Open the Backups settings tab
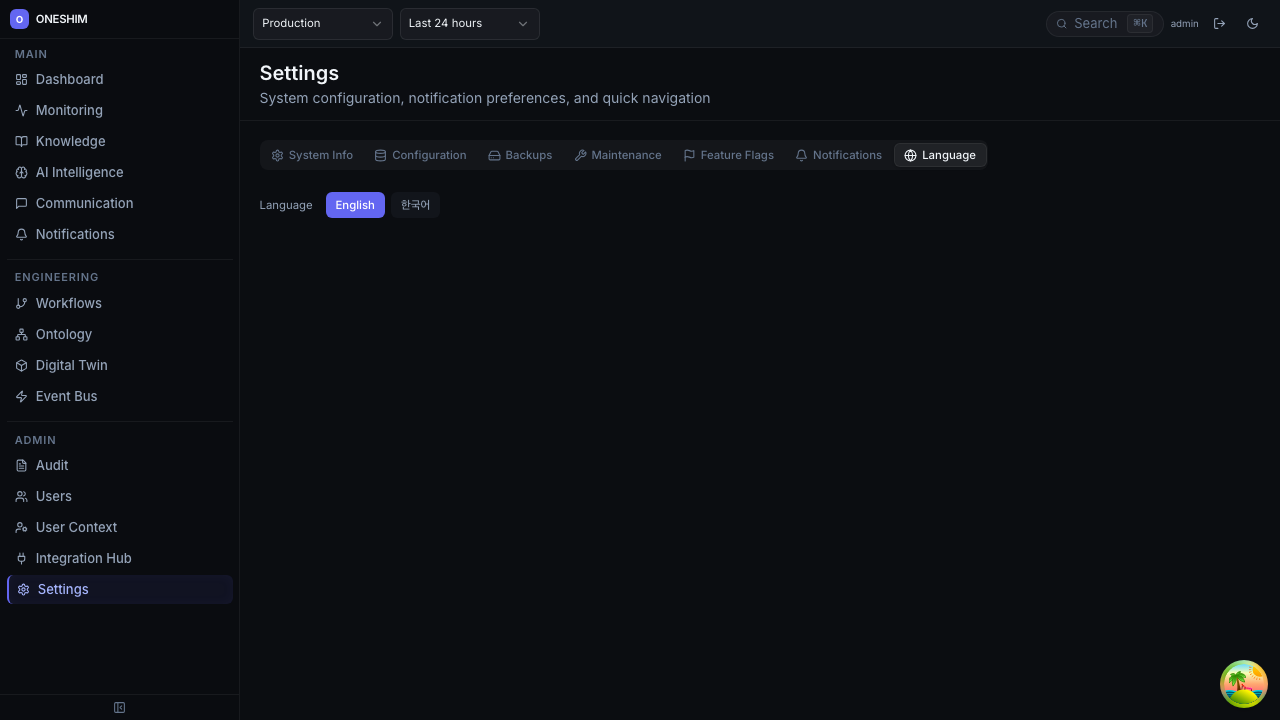This screenshot has height=720, width=1280. (519, 155)
